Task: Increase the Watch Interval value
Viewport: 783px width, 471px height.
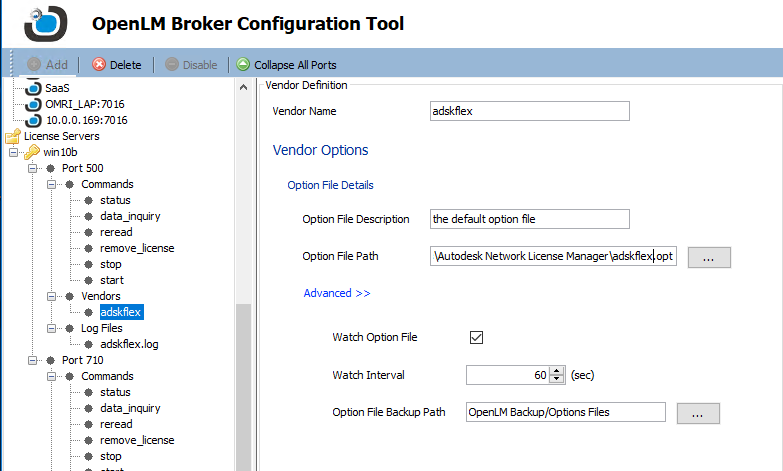Action: 560,371
